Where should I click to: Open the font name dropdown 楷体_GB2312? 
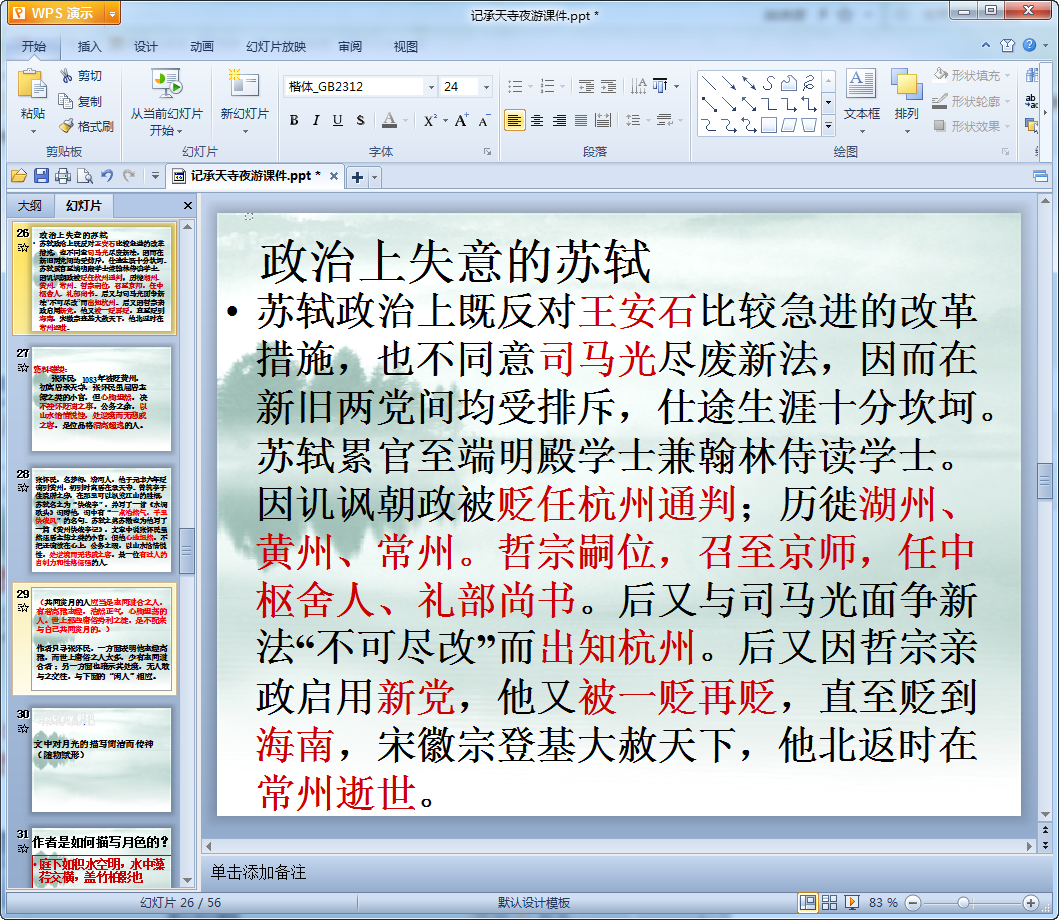click(431, 87)
